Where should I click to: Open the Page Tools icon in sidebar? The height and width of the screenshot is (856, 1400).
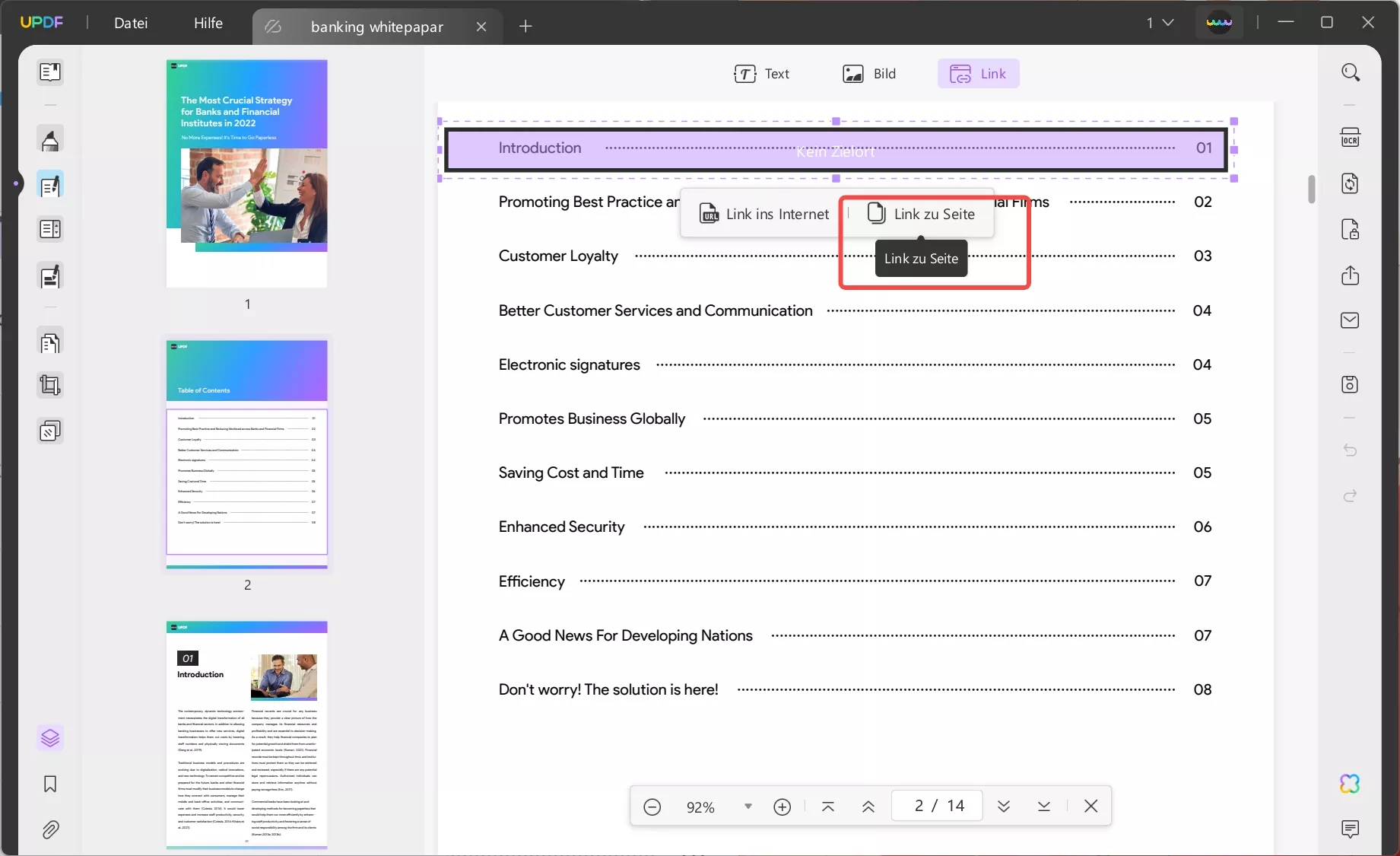50,230
